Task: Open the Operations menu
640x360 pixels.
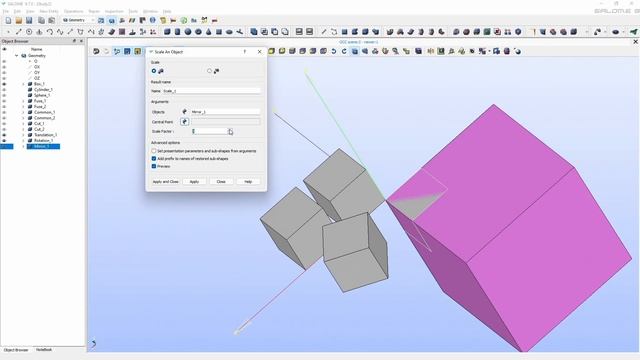Action: [x=73, y=11]
